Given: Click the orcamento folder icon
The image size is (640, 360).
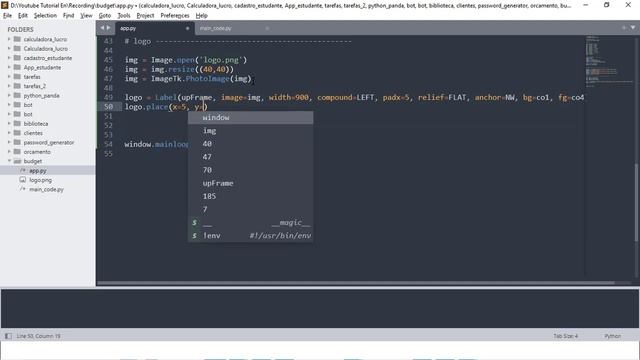Looking at the screenshot, I should [17, 152].
